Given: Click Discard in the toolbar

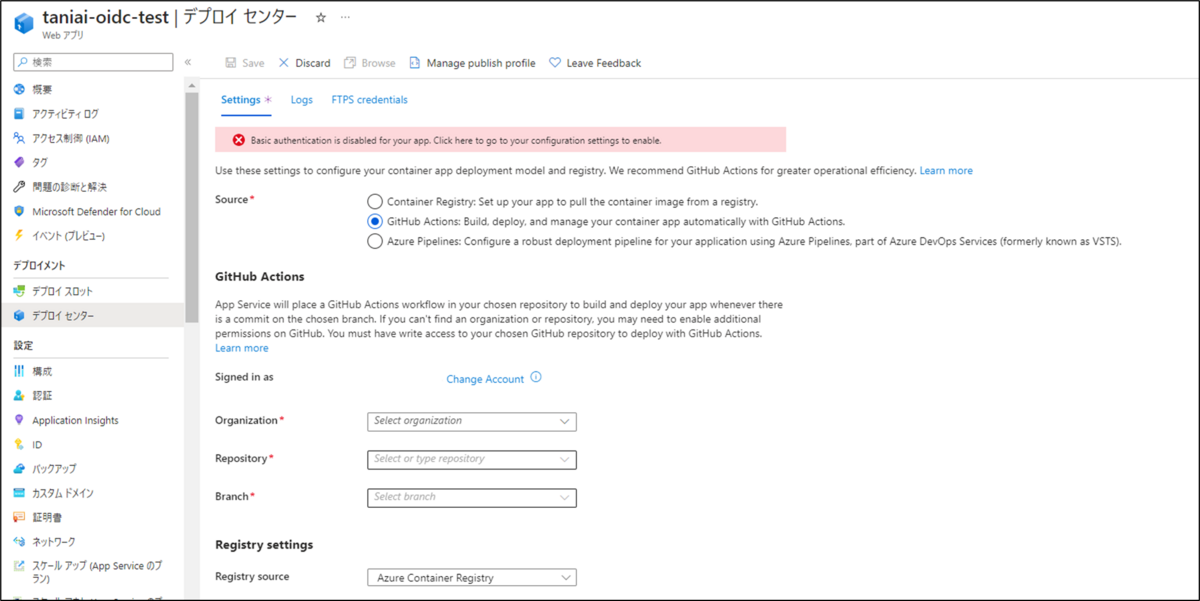Looking at the screenshot, I should tap(304, 63).
